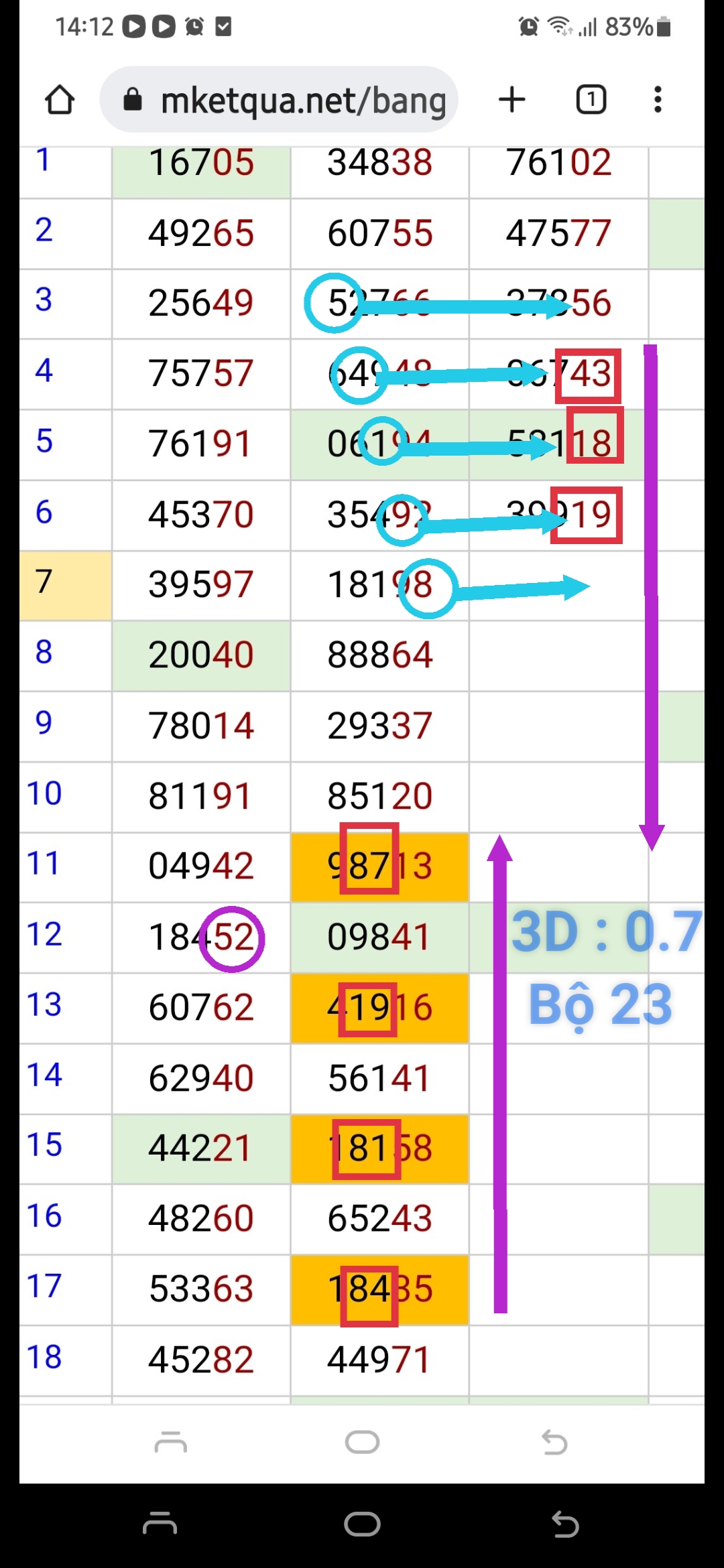Select row number 7 highlighted in yellow
Image resolution: width=724 pixels, height=1568 pixels.
pos(44,582)
